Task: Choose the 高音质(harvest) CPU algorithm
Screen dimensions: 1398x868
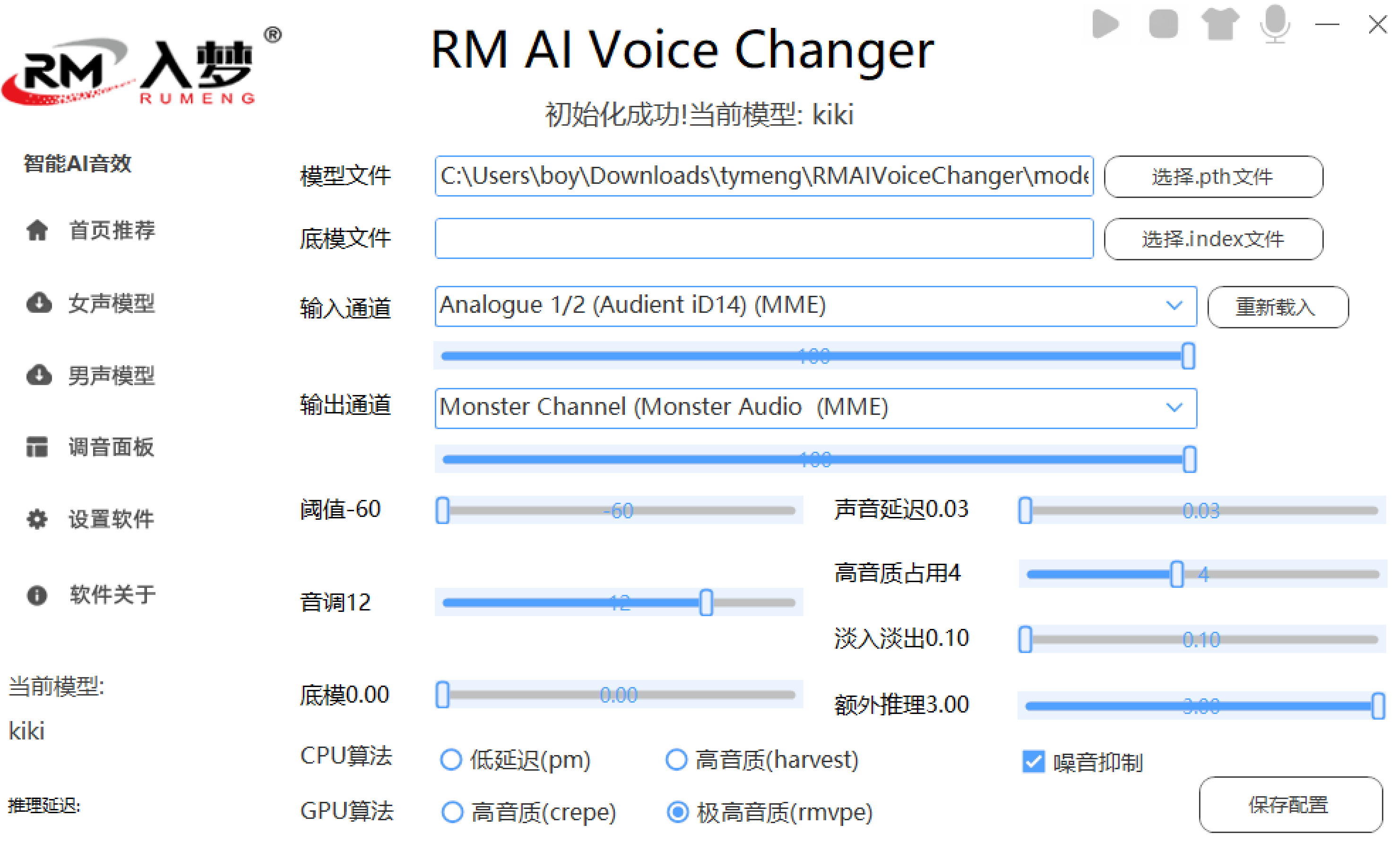Action: (x=677, y=760)
